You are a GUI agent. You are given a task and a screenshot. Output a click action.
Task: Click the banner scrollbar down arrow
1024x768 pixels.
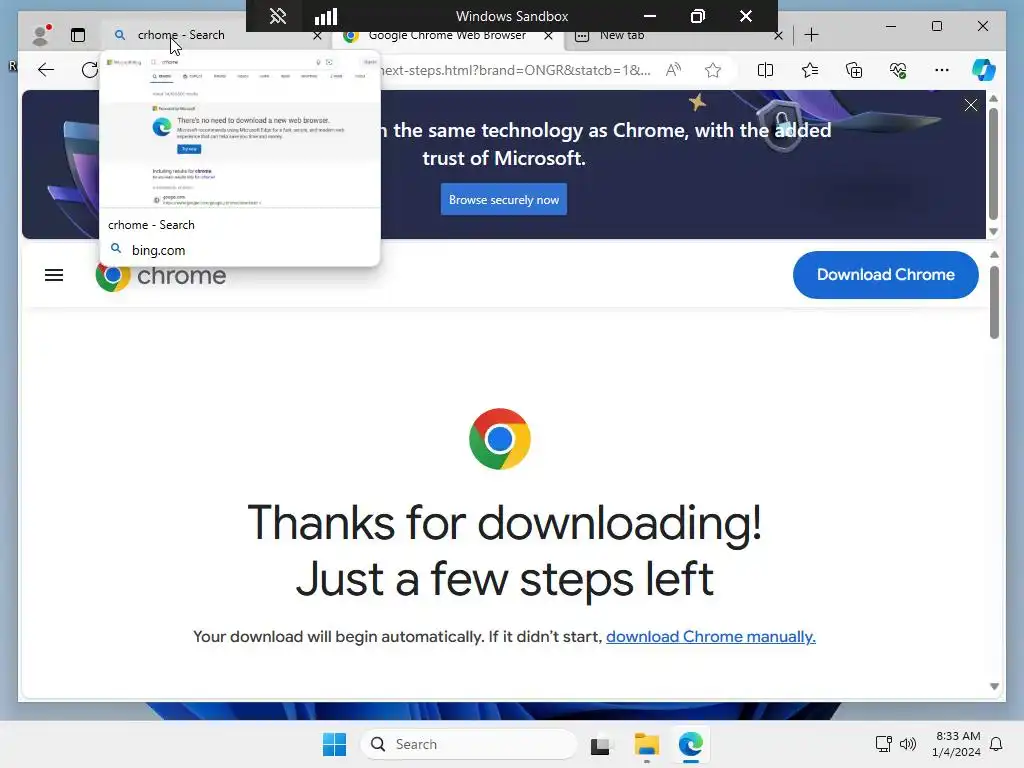point(994,232)
